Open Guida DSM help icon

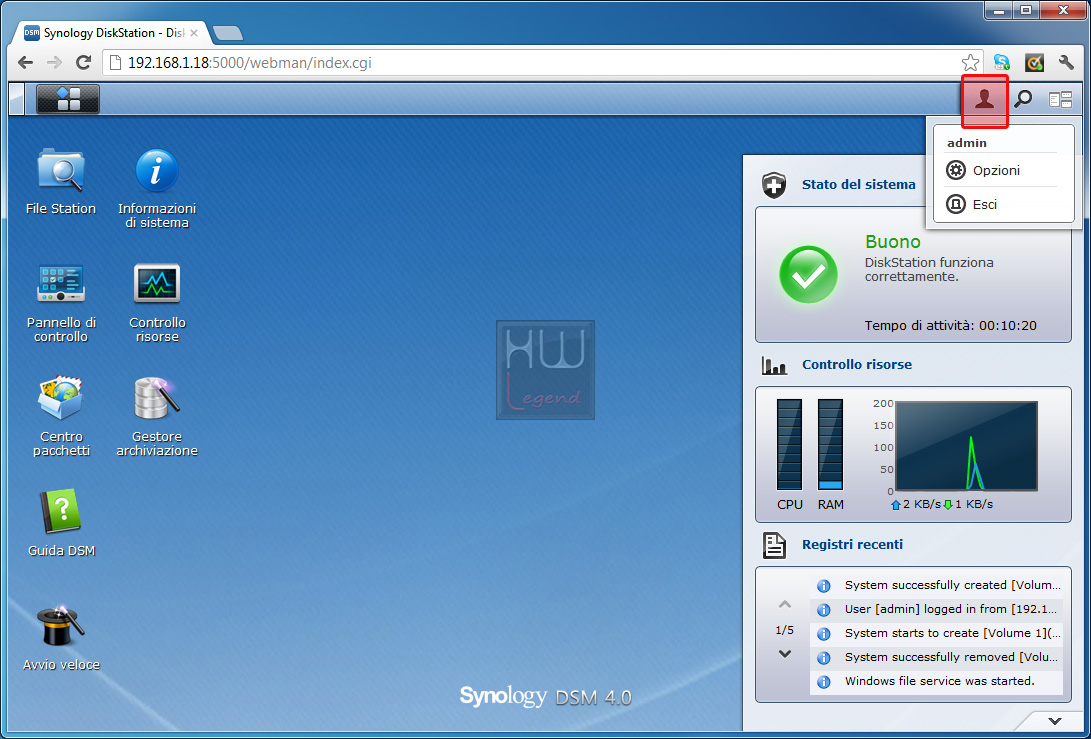pos(61,523)
